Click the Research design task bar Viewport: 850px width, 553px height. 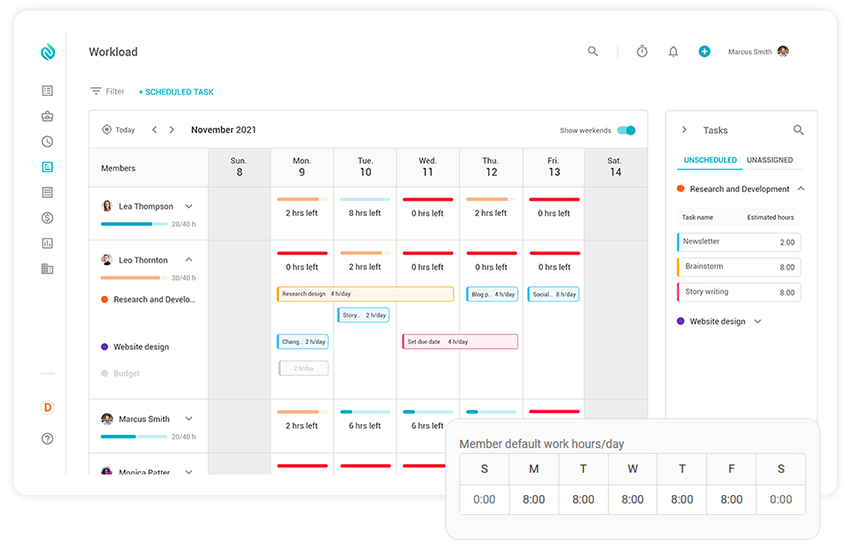(365, 294)
